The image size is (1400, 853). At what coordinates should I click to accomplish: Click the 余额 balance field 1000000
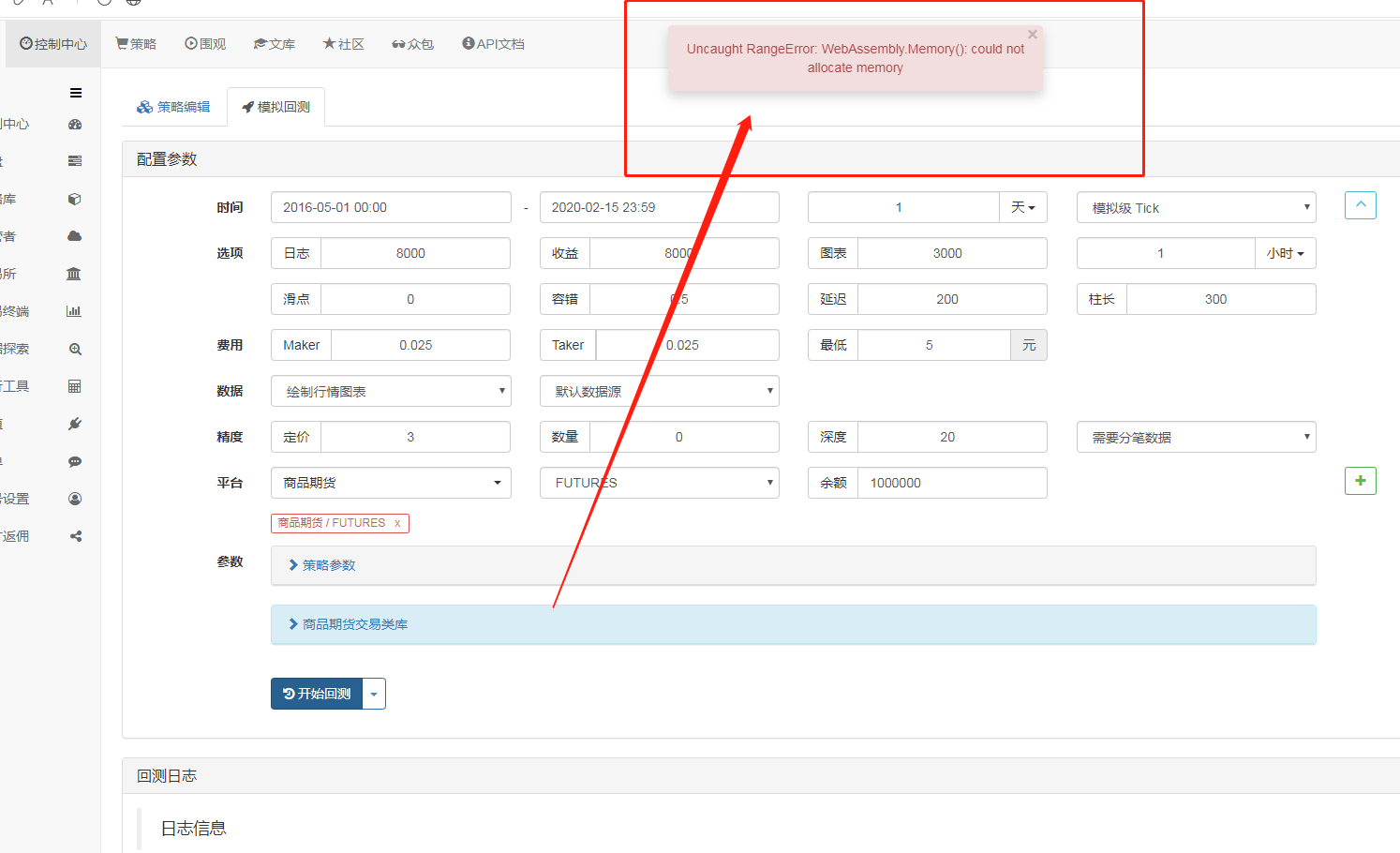(952, 483)
